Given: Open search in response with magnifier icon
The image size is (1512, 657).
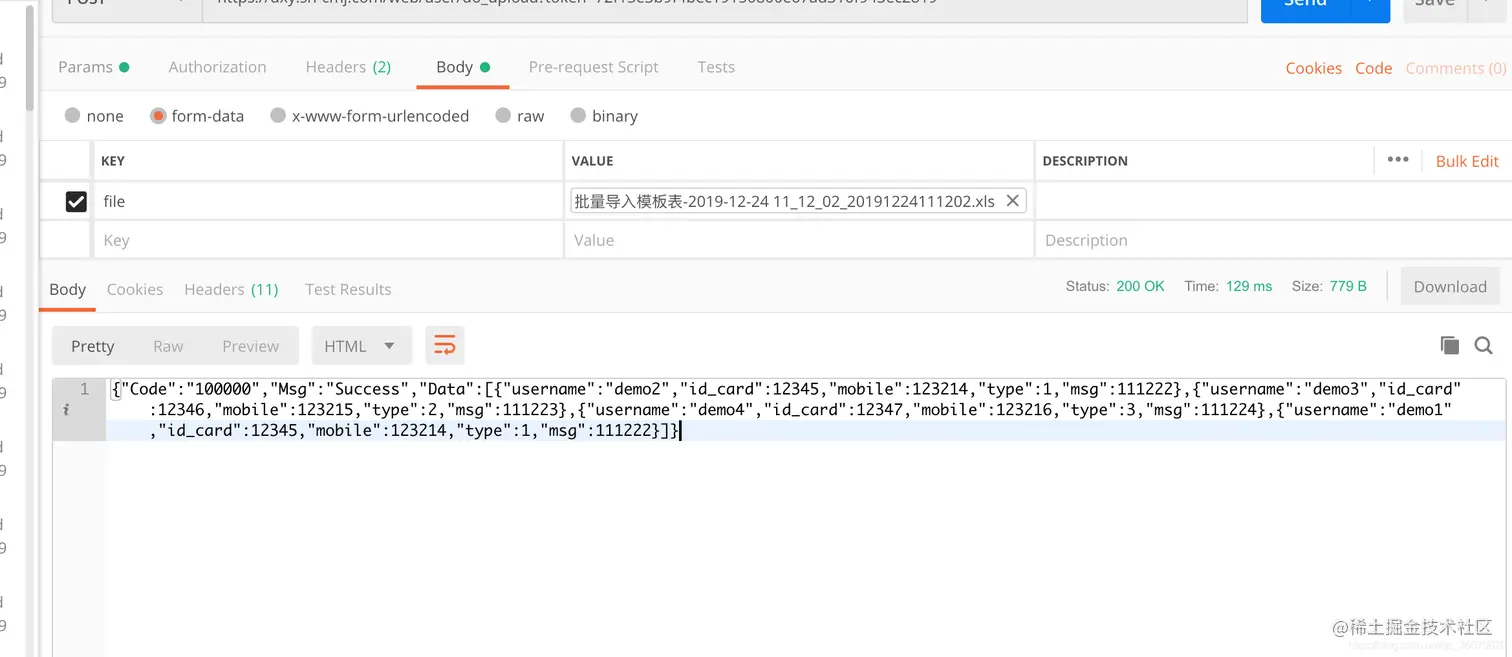Looking at the screenshot, I should 1483,345.
